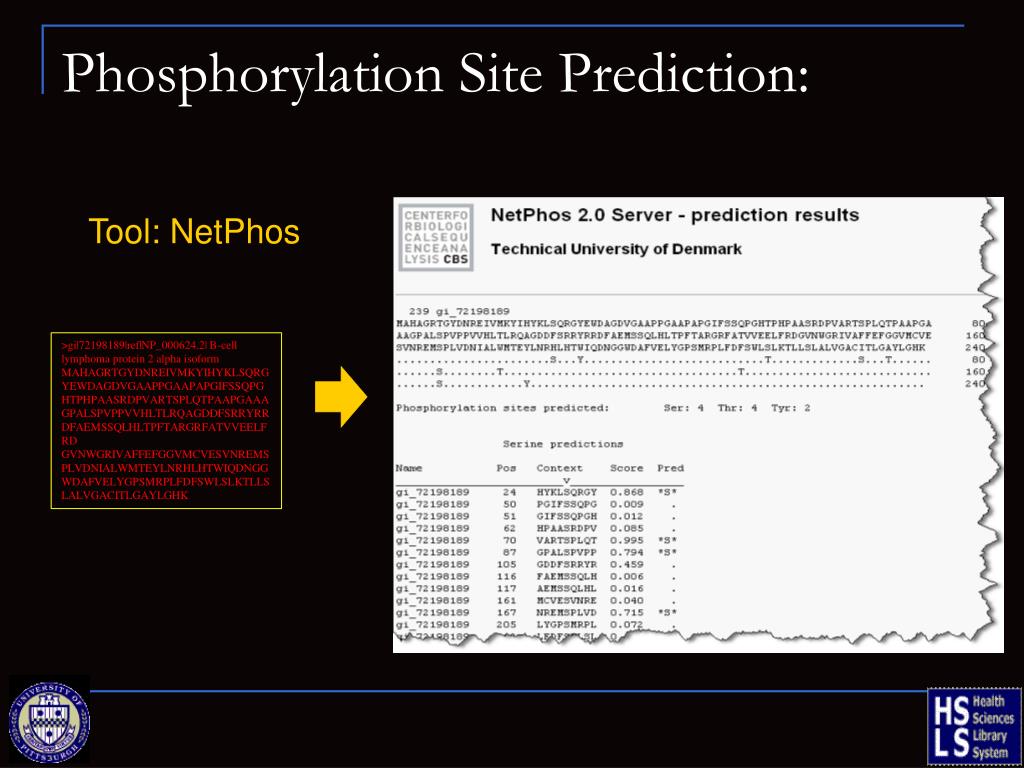Image resolution: width=1024 pixels, height=768 pixels.
Task: Select the 'Tool: NetPhos' label
Action: point(194,232)
